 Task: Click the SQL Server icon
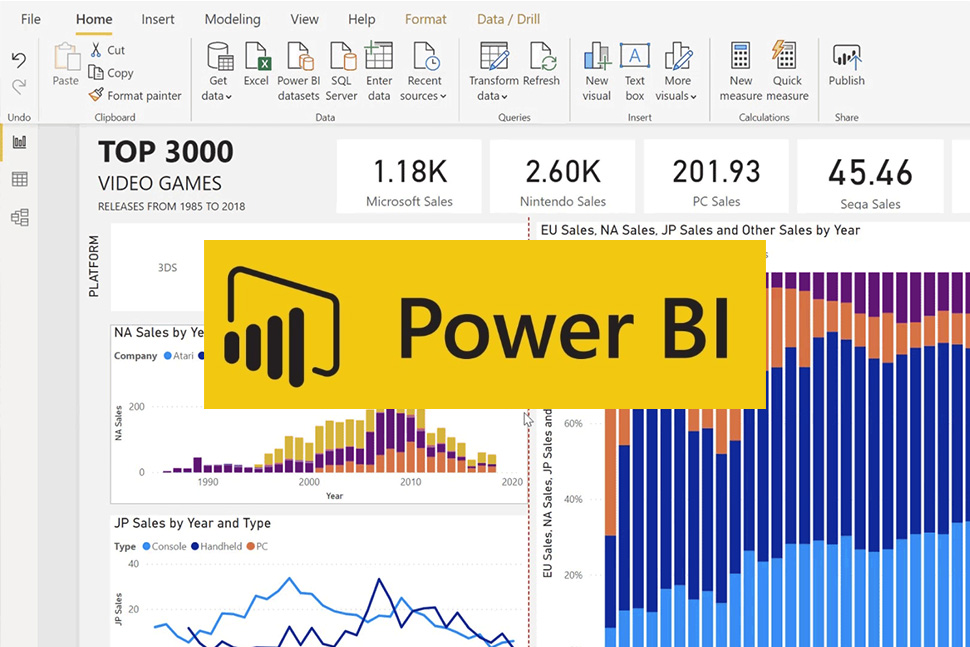[x=341, y=57]
